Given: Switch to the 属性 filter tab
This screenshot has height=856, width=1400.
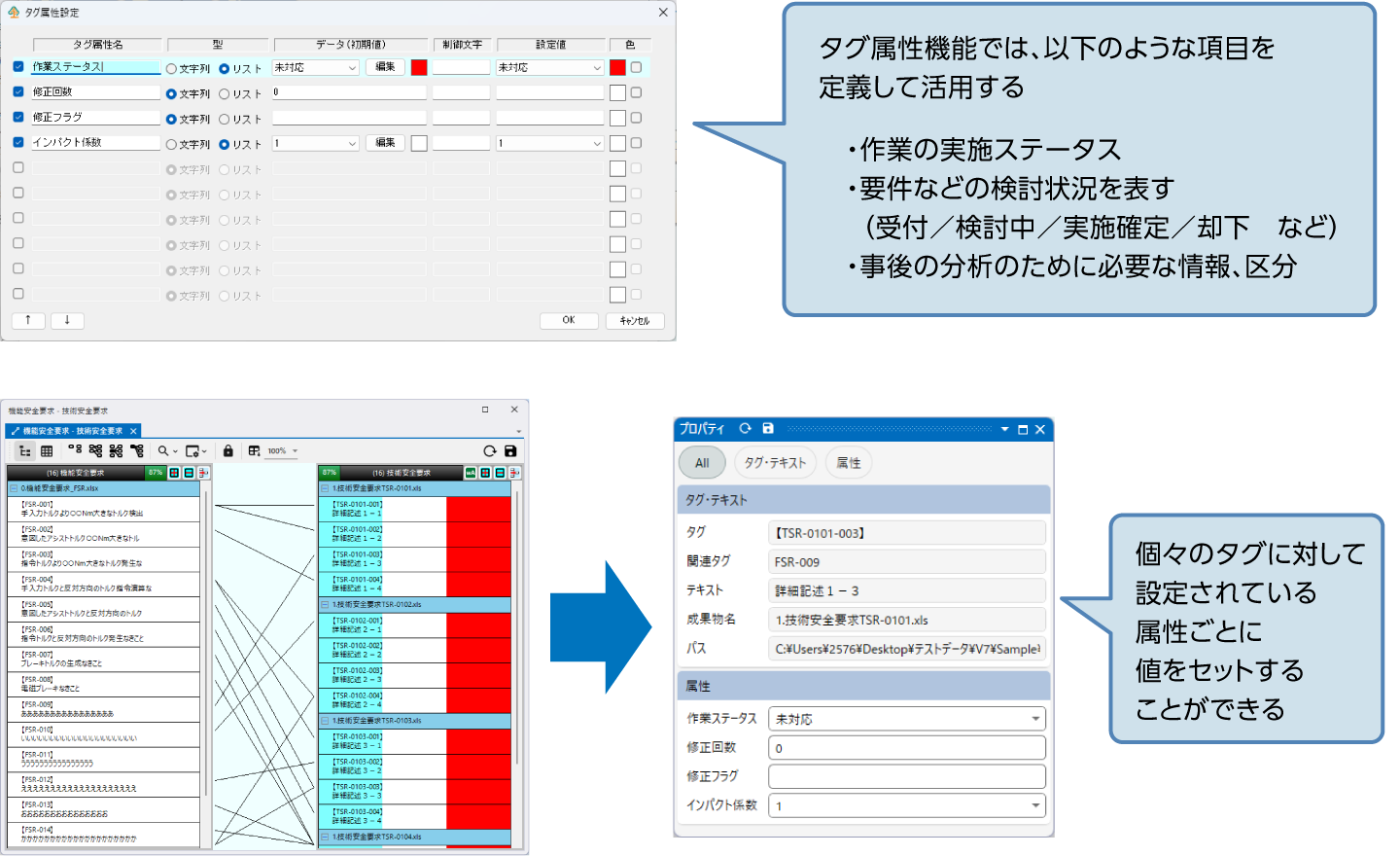Looking at the screenshot, I should point(849,463).
